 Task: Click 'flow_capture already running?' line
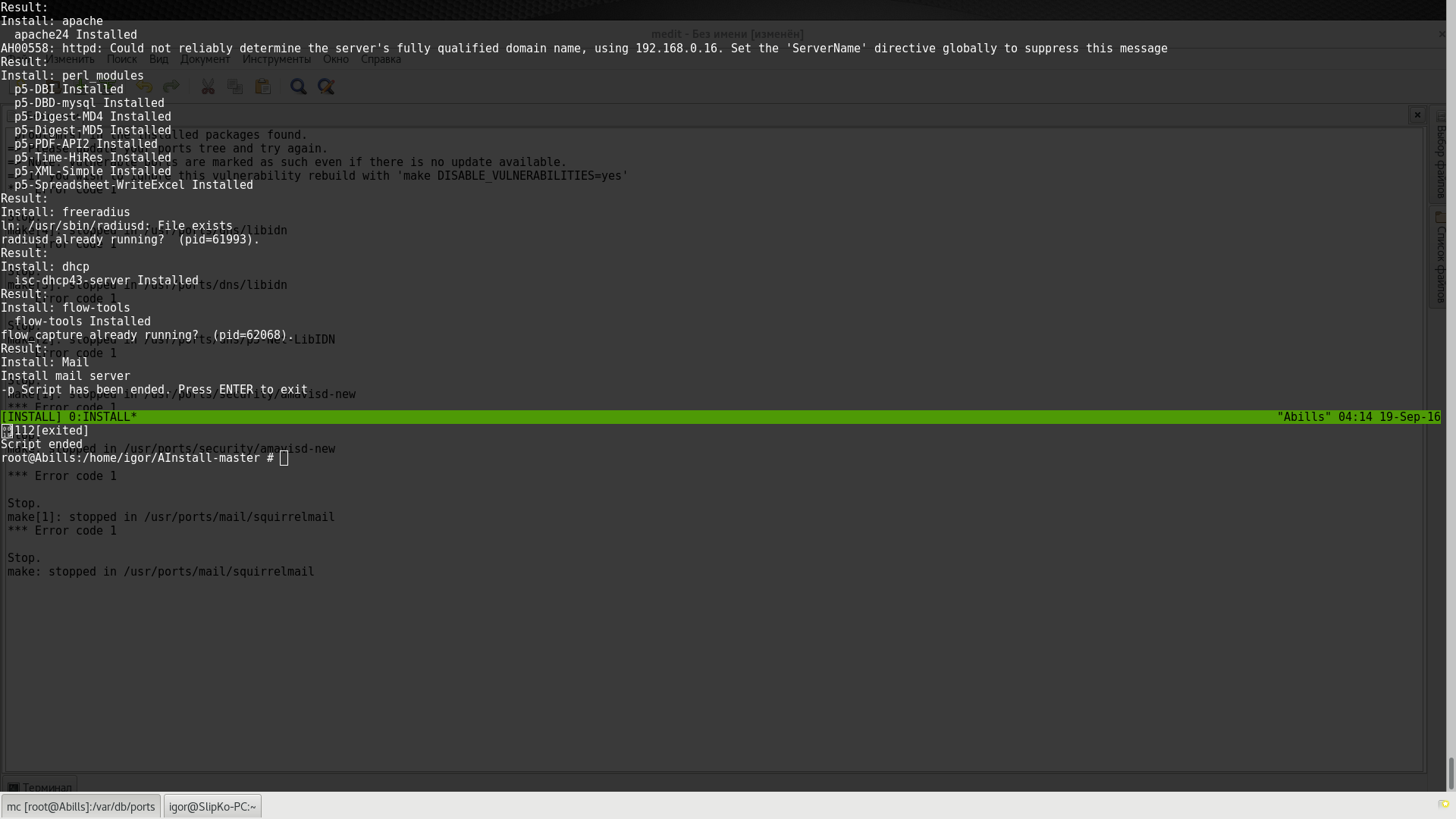coord(147,335)
